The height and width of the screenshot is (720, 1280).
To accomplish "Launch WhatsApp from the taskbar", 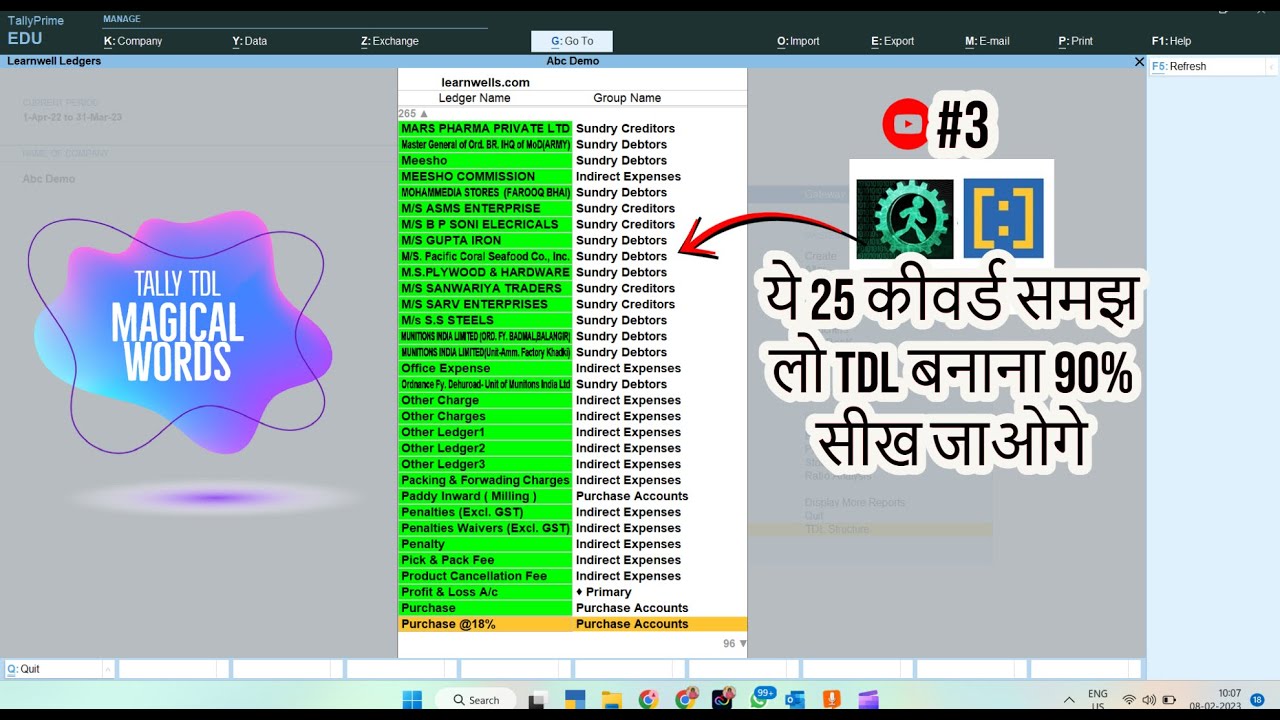I will [759, 700].
